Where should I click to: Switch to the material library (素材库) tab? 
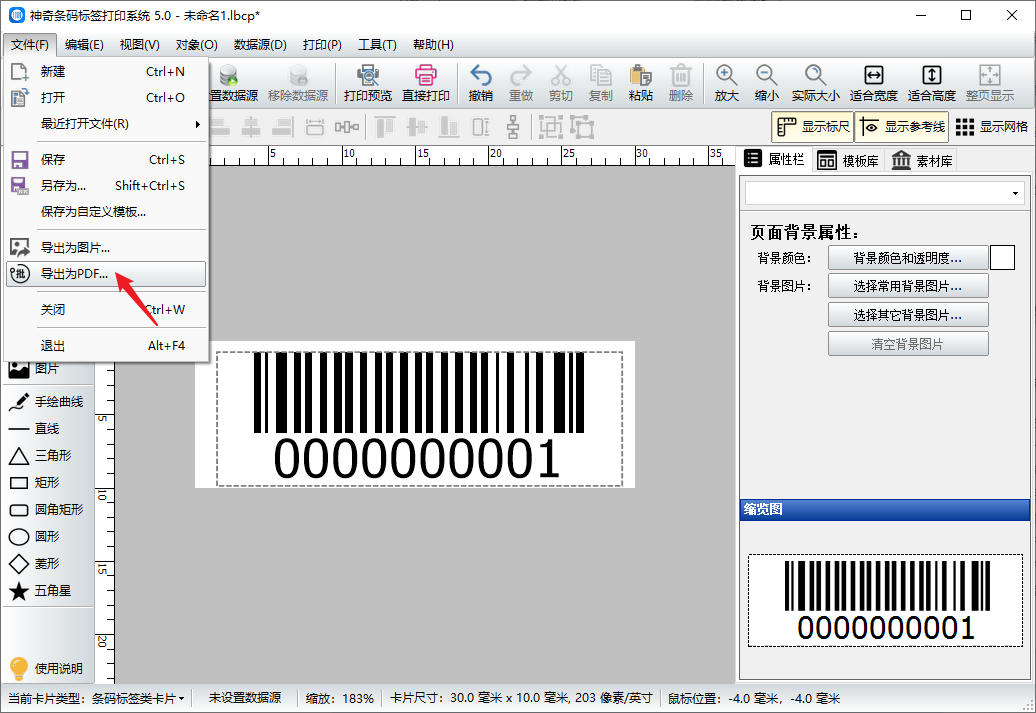[921, 161]
